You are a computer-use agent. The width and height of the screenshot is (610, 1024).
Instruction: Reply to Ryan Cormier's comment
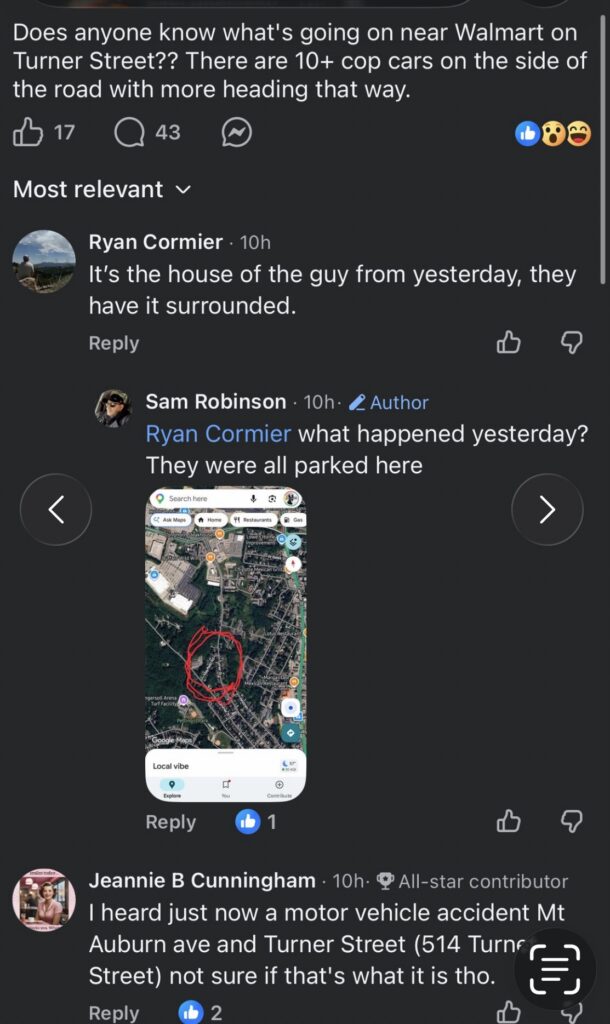pyautogui.click(x=113, y=343)
